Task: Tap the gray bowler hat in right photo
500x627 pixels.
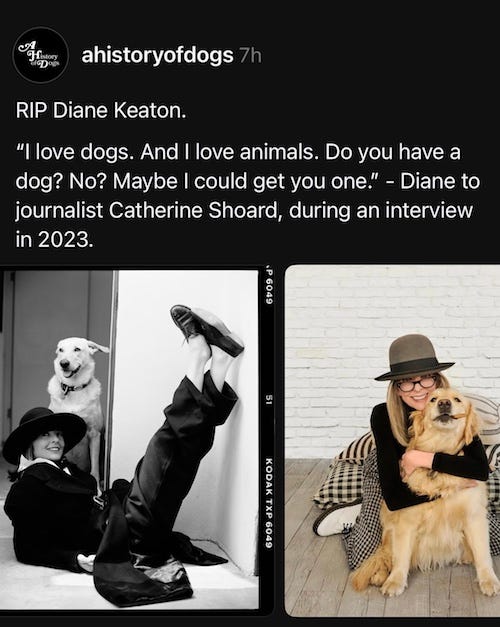Action: (414, 357)
